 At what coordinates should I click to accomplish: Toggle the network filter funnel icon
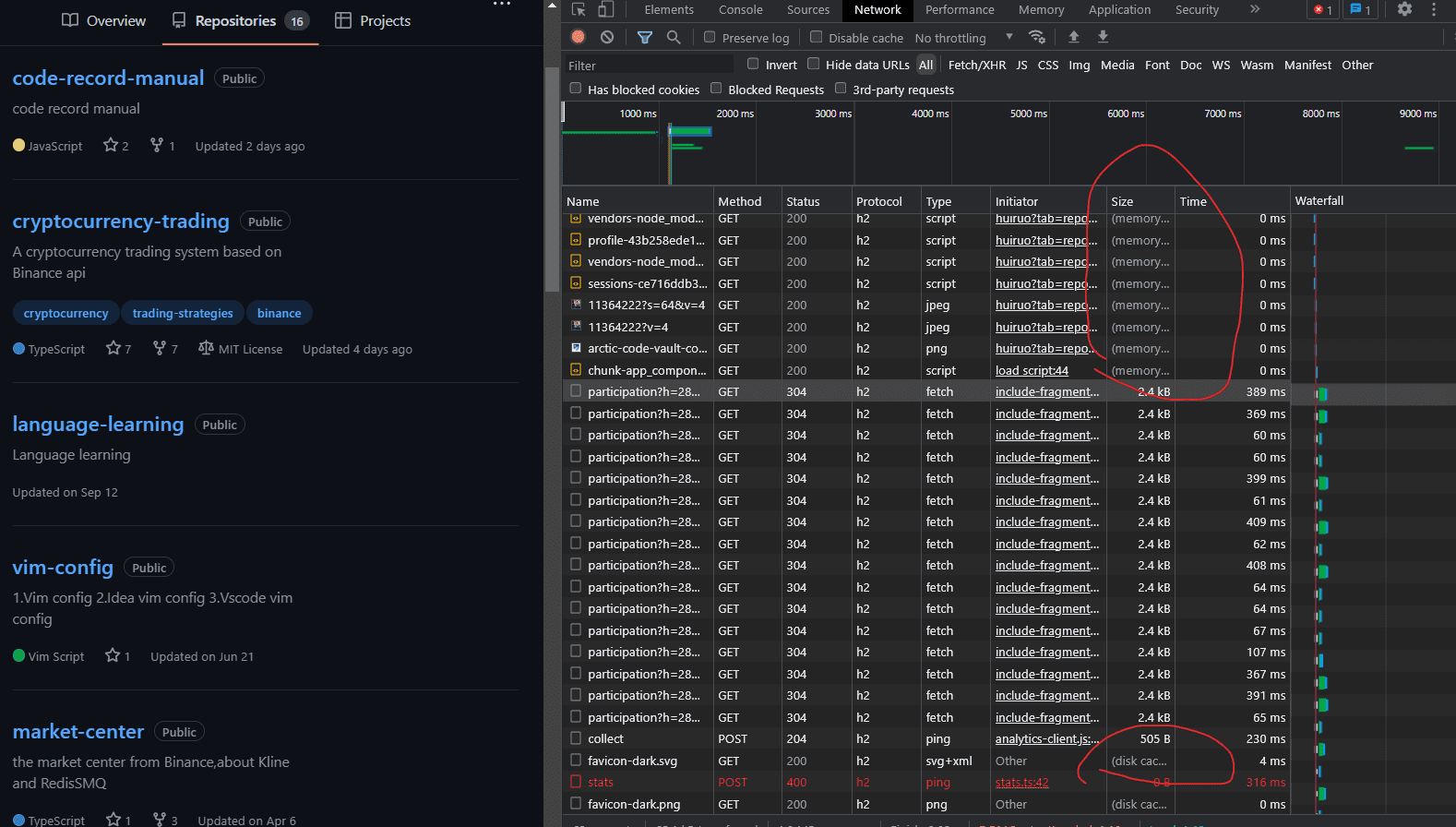click(x=645, y=37)
